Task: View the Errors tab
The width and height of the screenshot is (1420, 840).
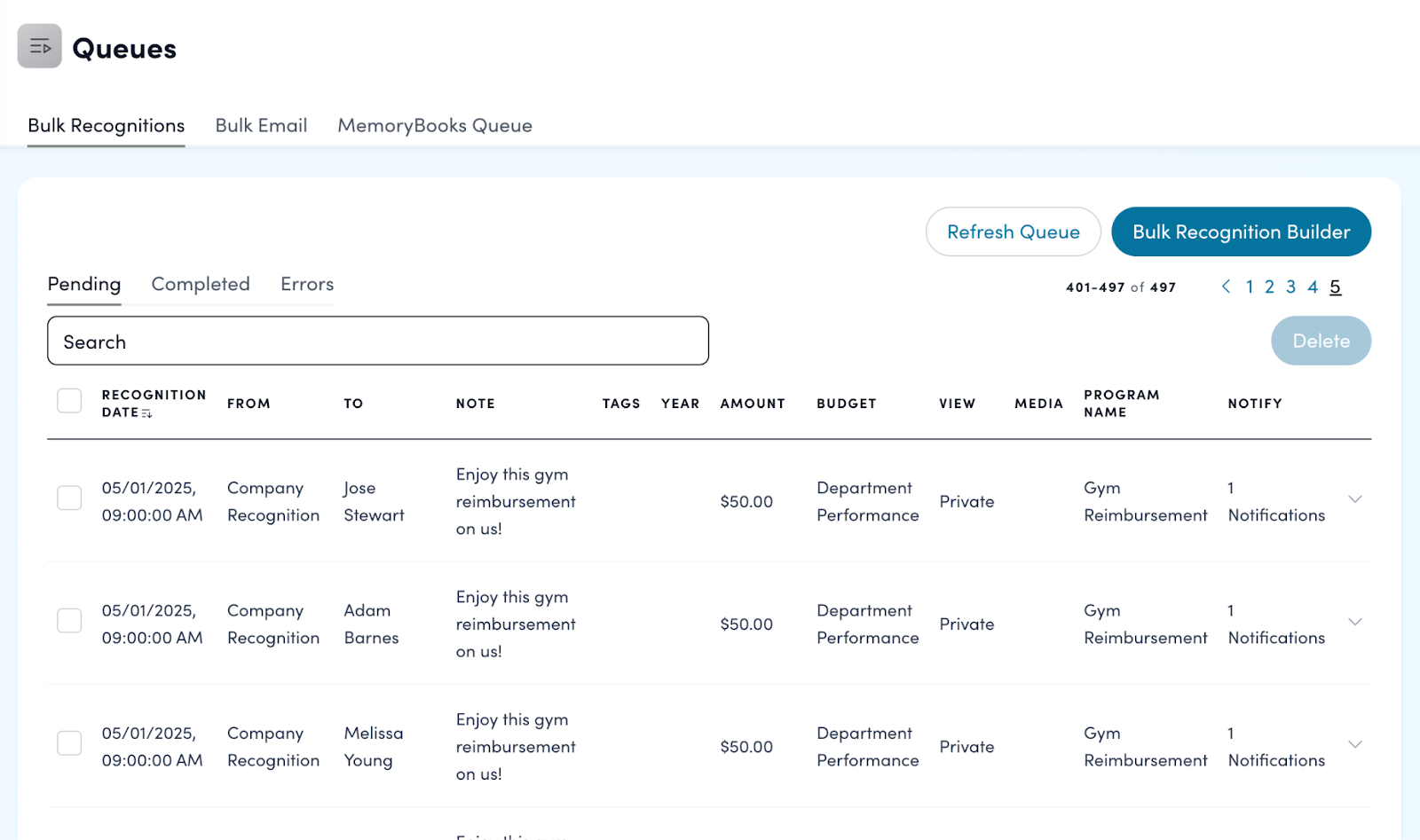Action: click(x=307, y=285)
